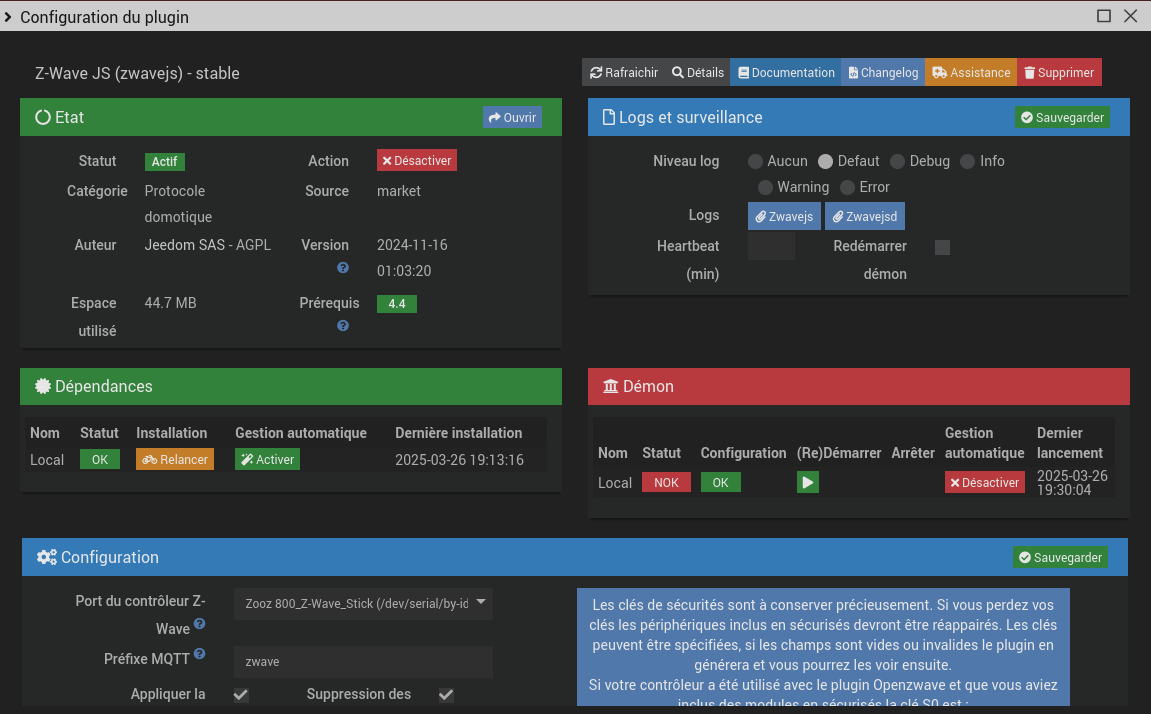The image size is (1151, 714).
Task: Click the Désactiver button in the Démon panel
Action: click(x=984, y=483)
